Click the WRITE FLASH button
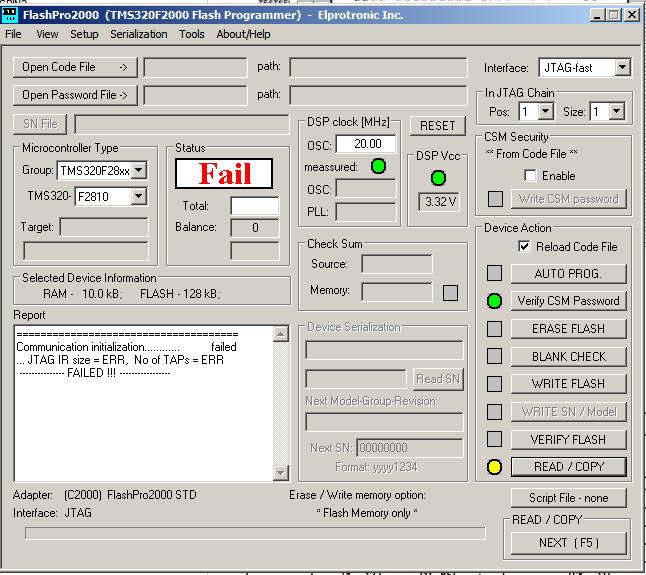Screen dimensions: 646x575 point(569,384)
